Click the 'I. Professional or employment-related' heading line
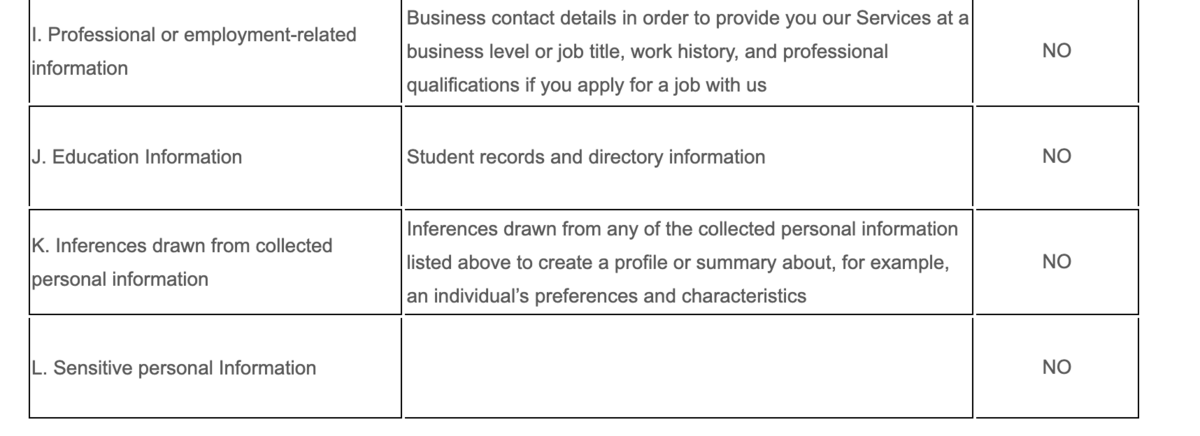This screenshot has height=436, width=1200. click(194, 35)
